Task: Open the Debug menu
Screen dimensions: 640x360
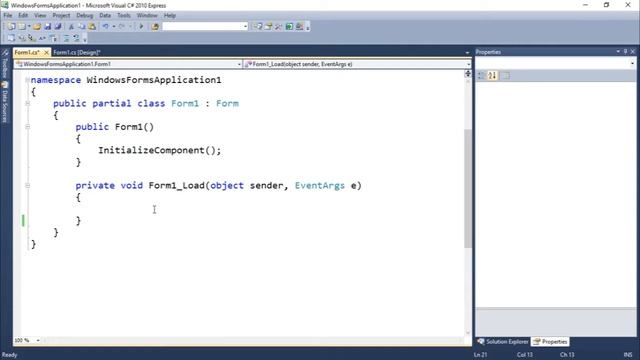Action: tap(84, 16)
